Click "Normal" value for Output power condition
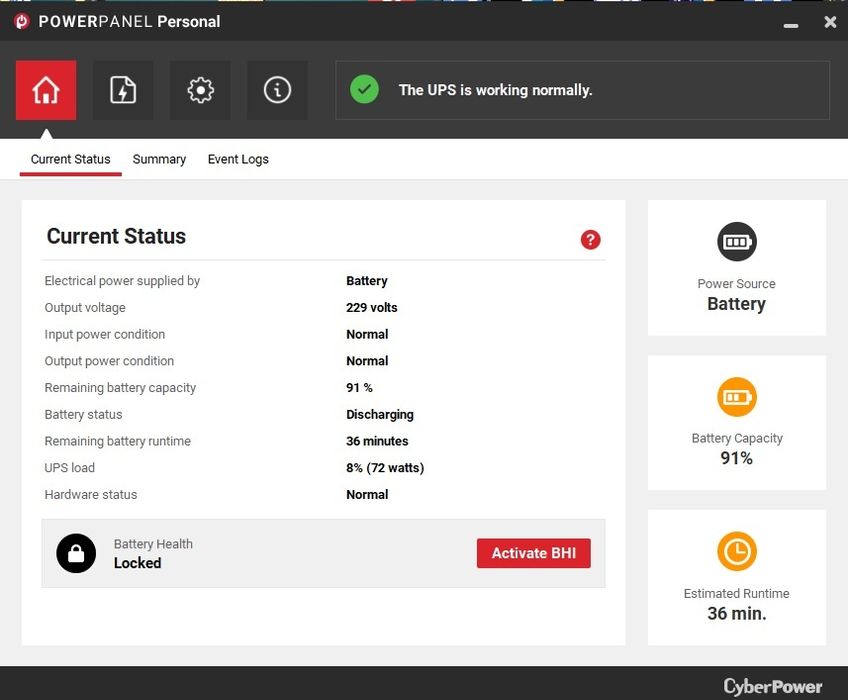Viewport: 848px width, 700px height. 367,361
